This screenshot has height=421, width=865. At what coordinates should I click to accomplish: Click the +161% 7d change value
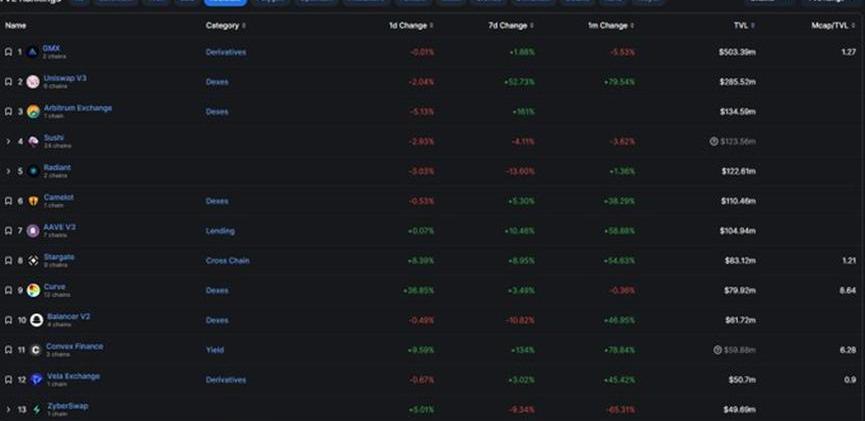click(523, 112)
